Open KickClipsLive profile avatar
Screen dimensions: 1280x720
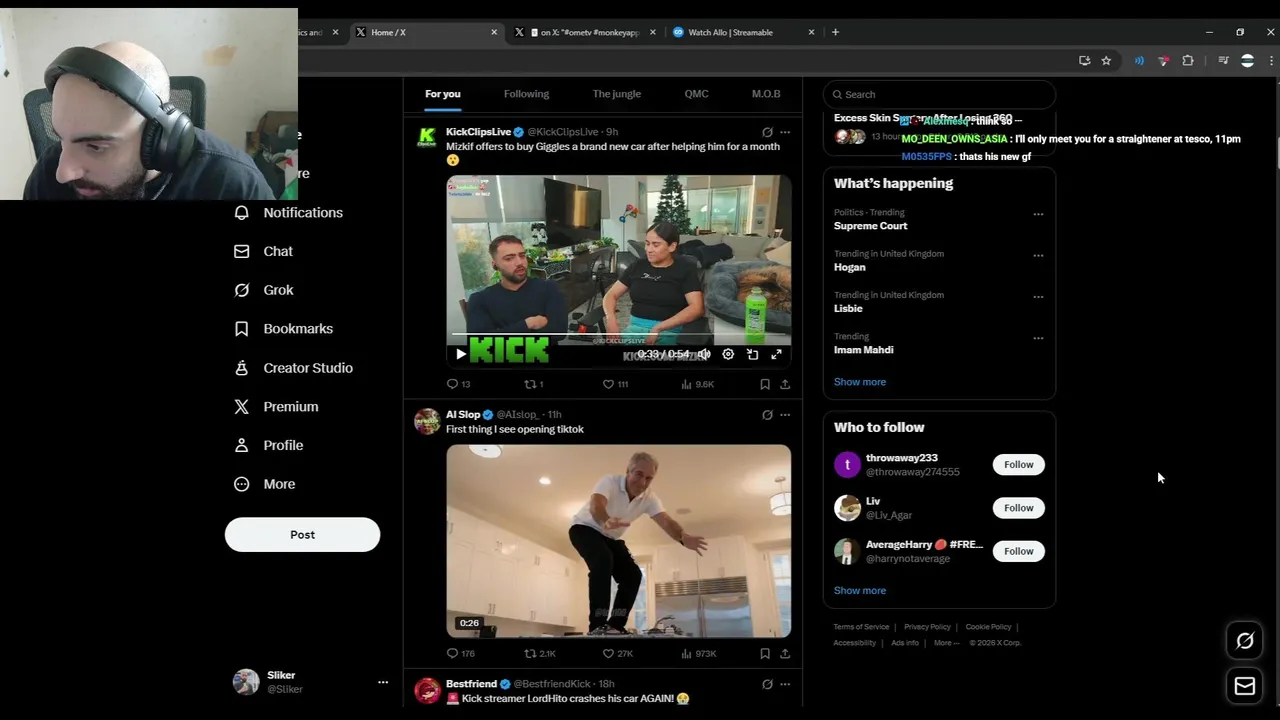[427, 137]
